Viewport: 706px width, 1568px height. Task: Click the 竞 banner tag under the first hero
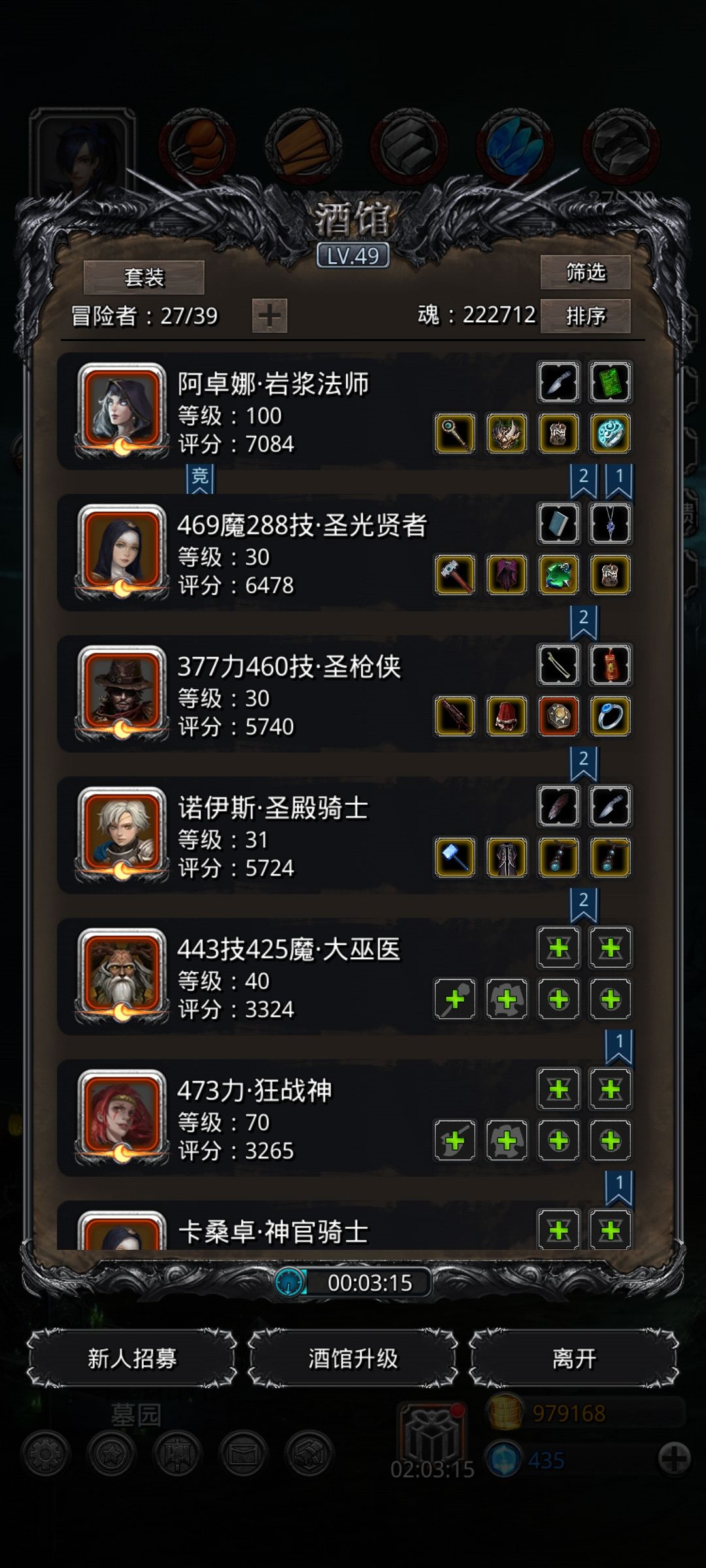coord(200,478)
